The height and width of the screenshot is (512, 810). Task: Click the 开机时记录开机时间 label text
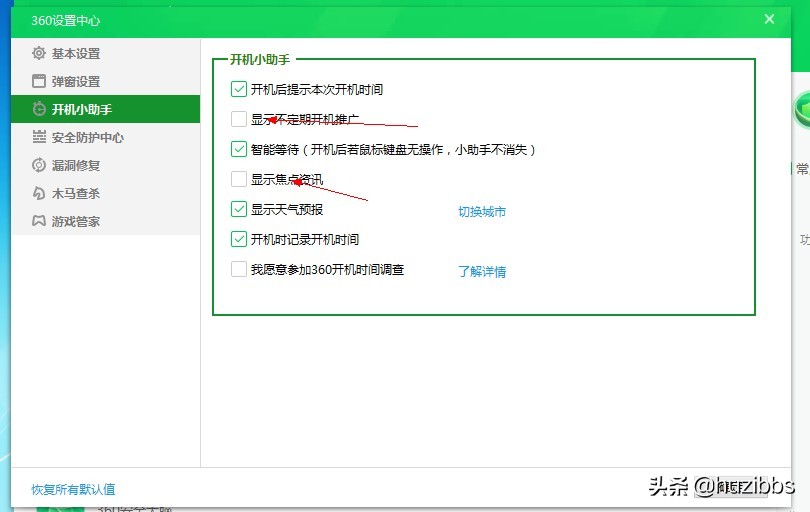point(305,239)
